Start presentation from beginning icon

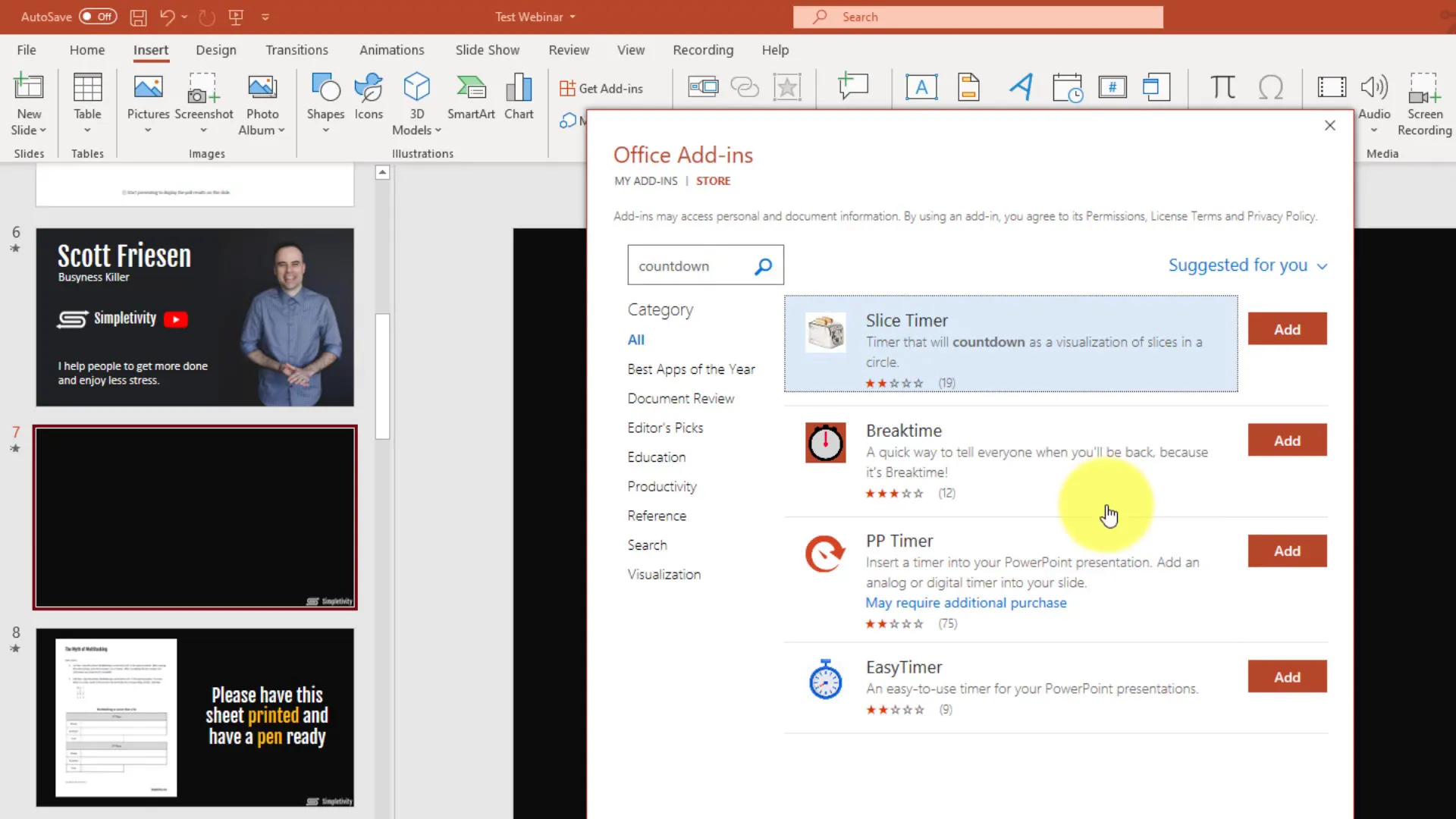click(x=236, y=17)
